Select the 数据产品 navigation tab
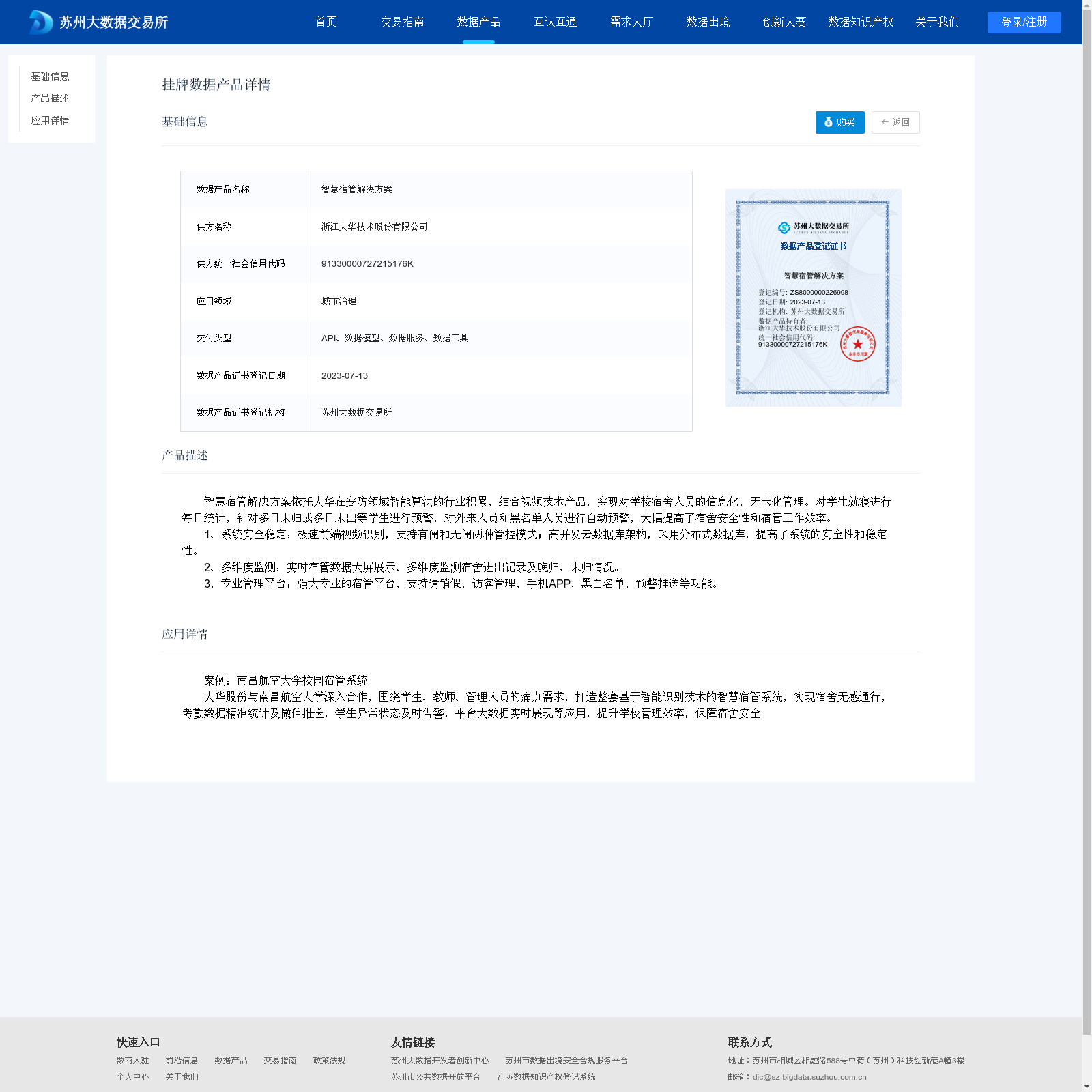Viewport: 1092px width, 1092px height. pos(478,22)
